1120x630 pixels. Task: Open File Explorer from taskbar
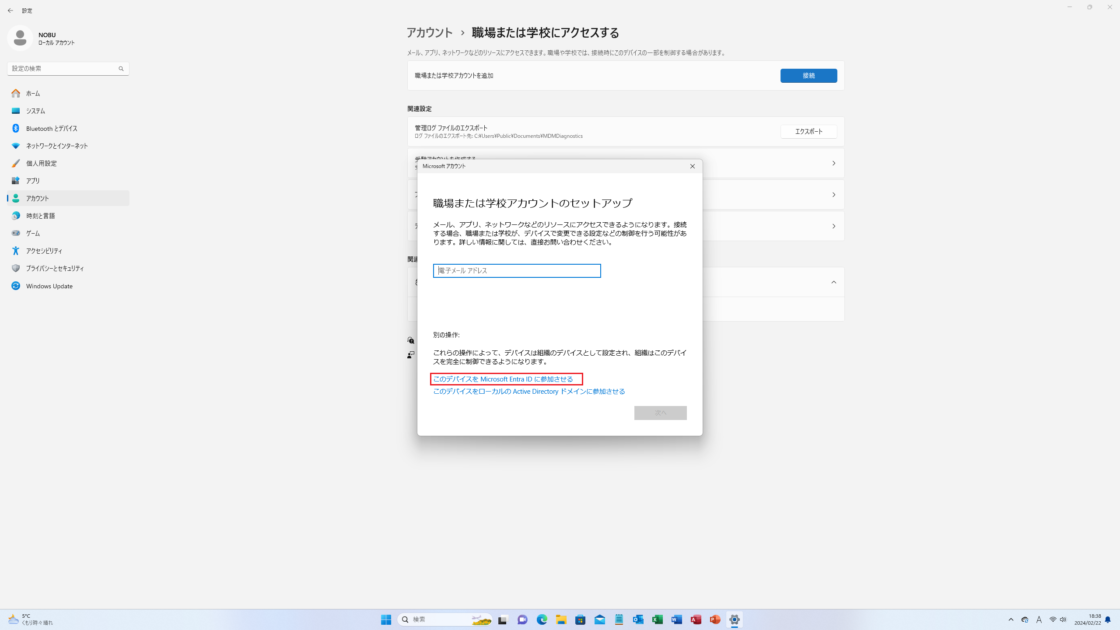[561, 619]
